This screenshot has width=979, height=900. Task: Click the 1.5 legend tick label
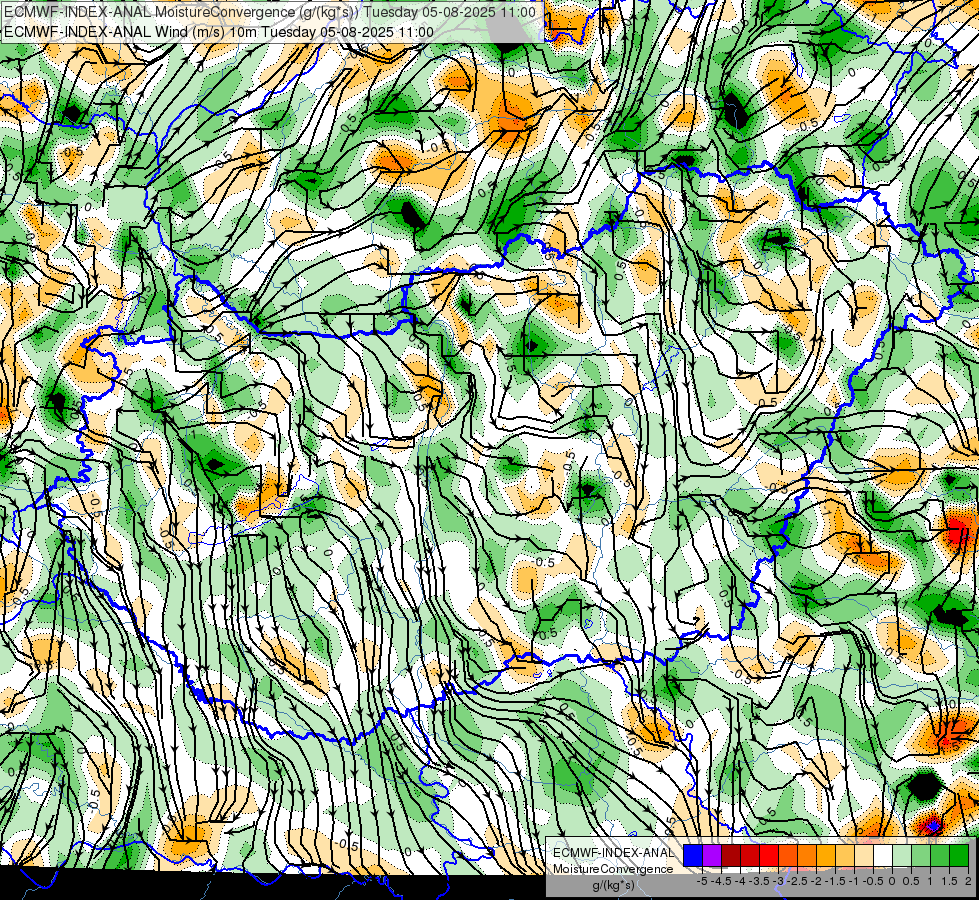(x=949, y=881)
